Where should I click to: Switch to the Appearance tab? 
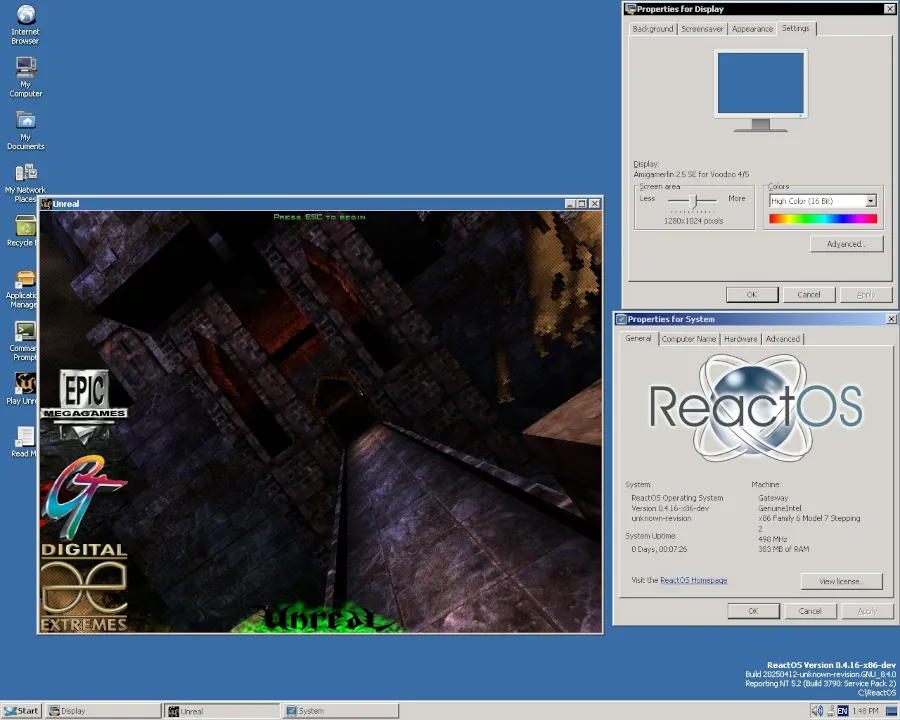point(752,28)
